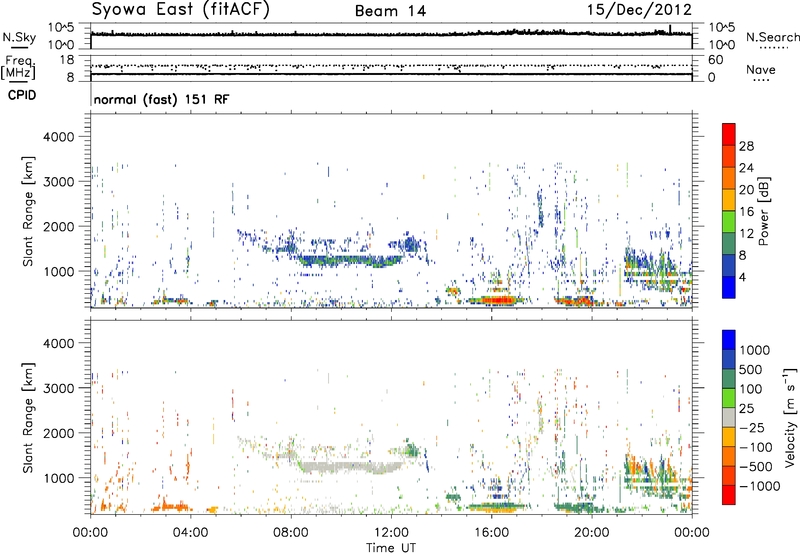
Task: Select the 'Syowa East (fitACF)' title text
Action: (x=181, y=10)
